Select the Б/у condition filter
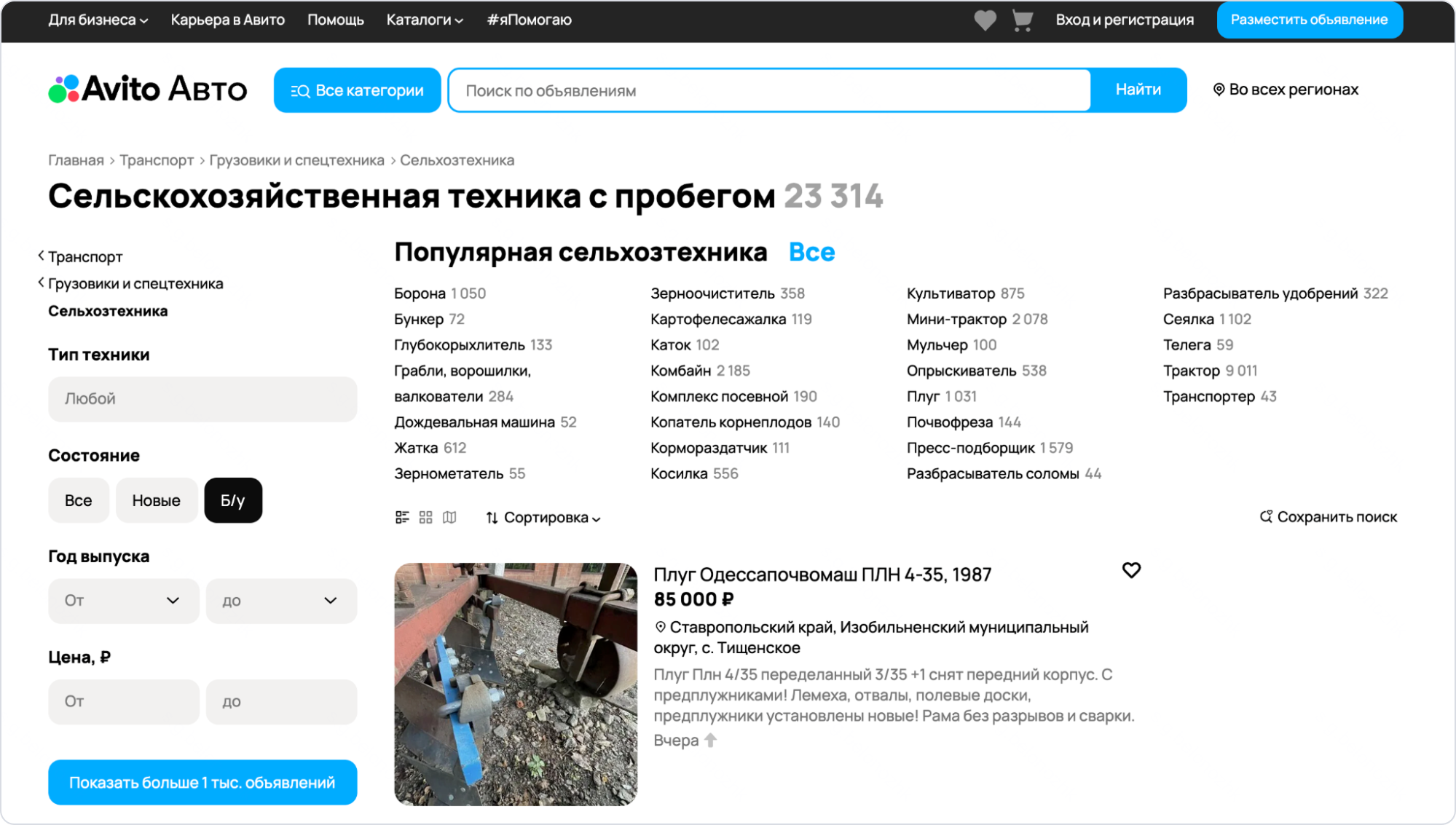Screen dimensions: 1456x825 233,500
